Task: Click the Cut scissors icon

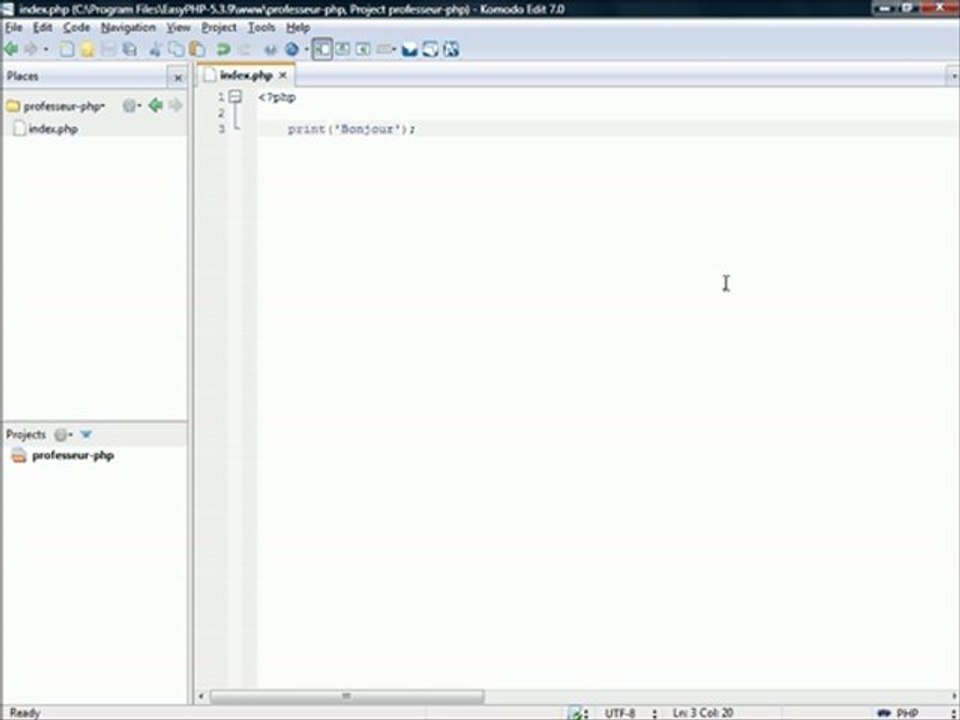Action: [156, 49]
